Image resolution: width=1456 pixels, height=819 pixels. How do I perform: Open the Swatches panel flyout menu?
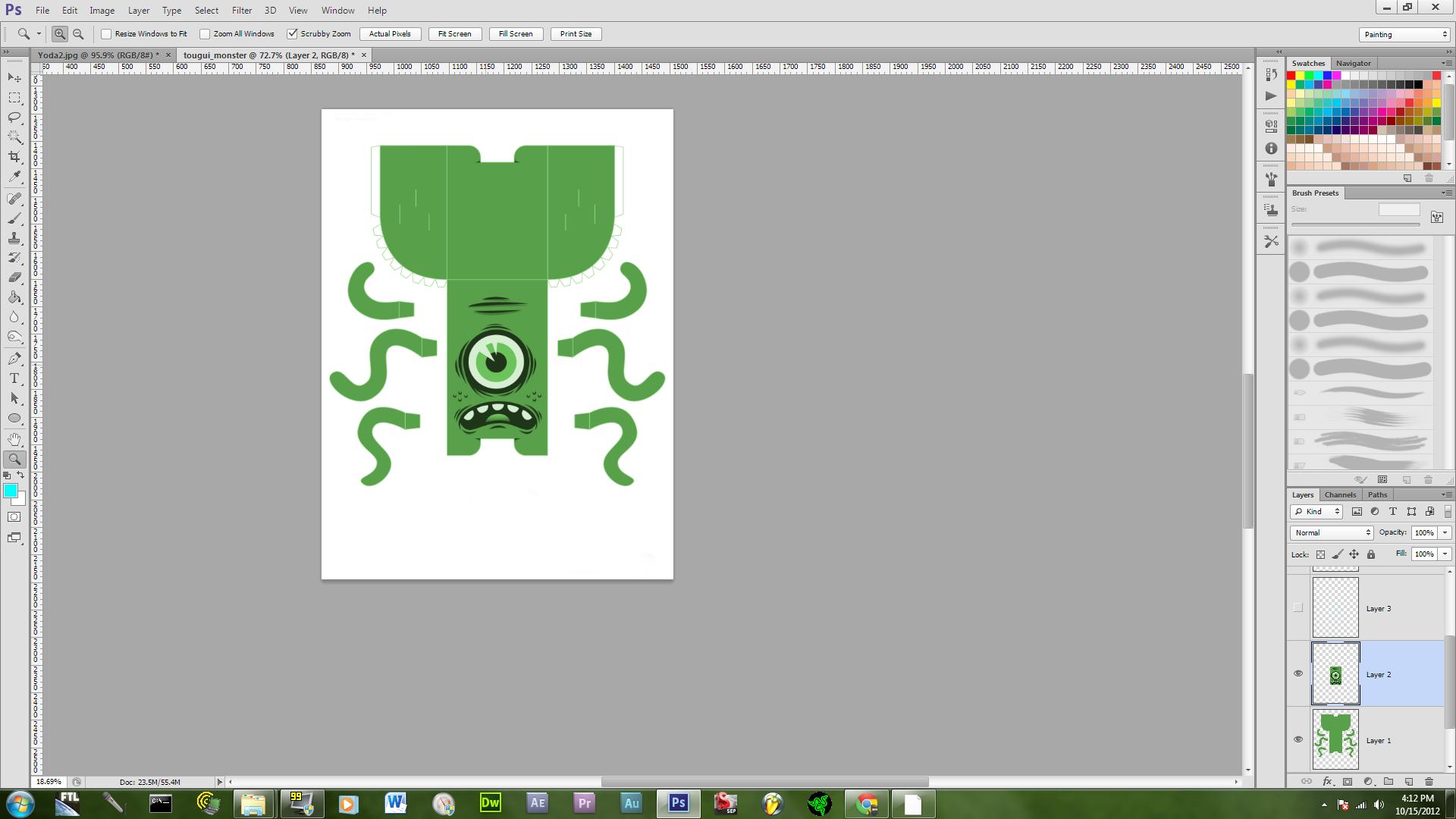[x=1445, y=63]
